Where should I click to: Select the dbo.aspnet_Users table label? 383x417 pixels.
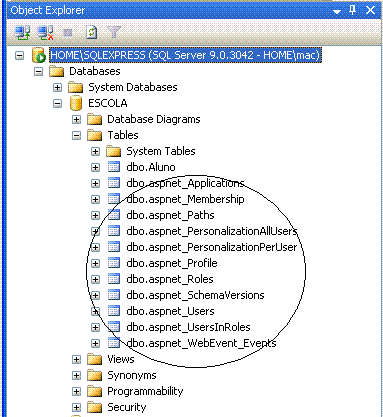pyautogui.click(x=170, y=311)
